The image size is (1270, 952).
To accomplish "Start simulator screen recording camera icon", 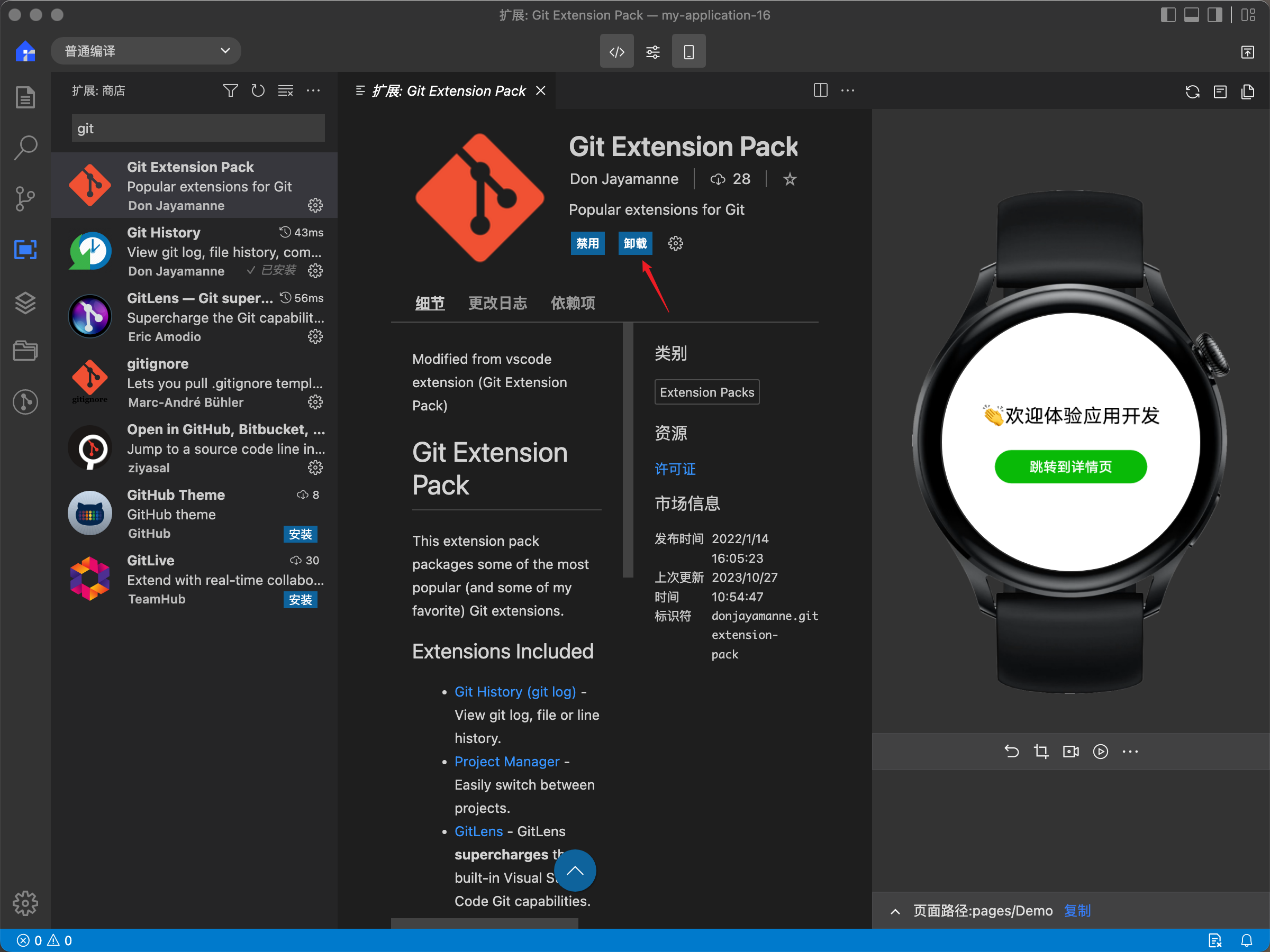I will (x=1071, y=751).
